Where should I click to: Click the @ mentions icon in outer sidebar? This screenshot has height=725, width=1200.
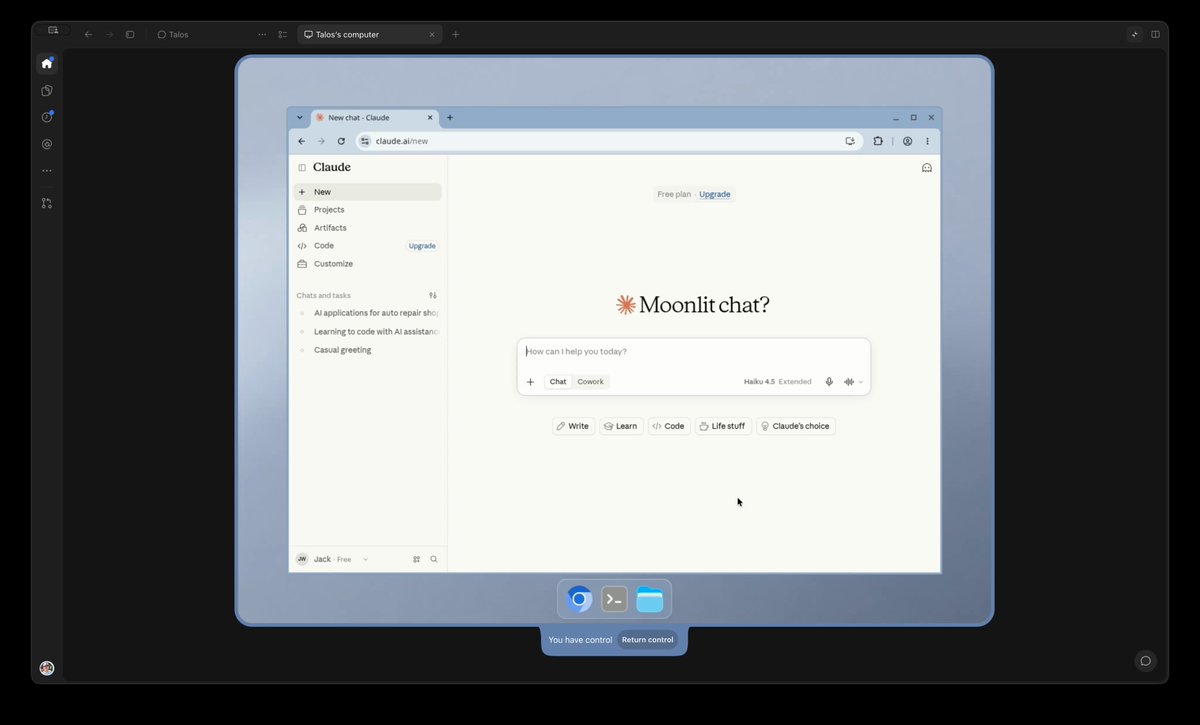coord(47,144)
